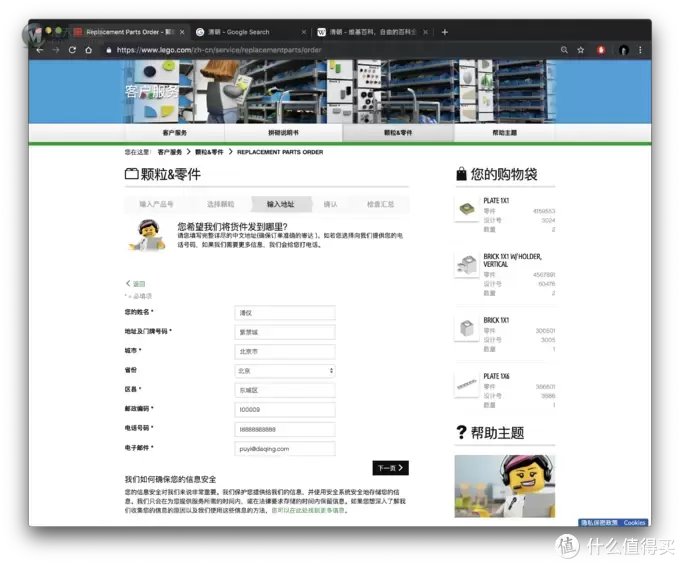Click the browser forward arrow
Image resolution: width=680 pixels, height=564 pixels.
click(56, 50)
